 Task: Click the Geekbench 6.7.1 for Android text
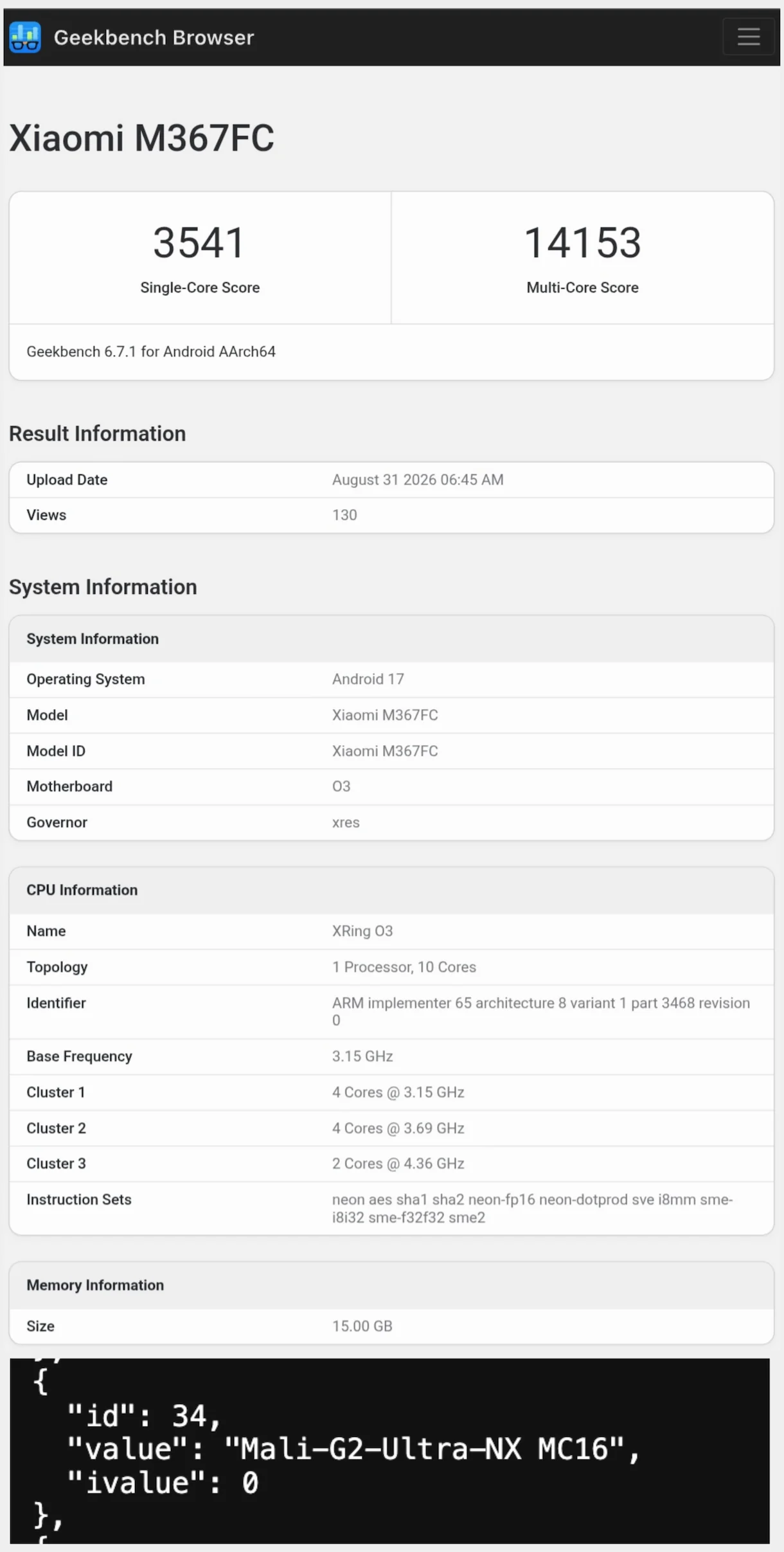[x=151, y=352]
